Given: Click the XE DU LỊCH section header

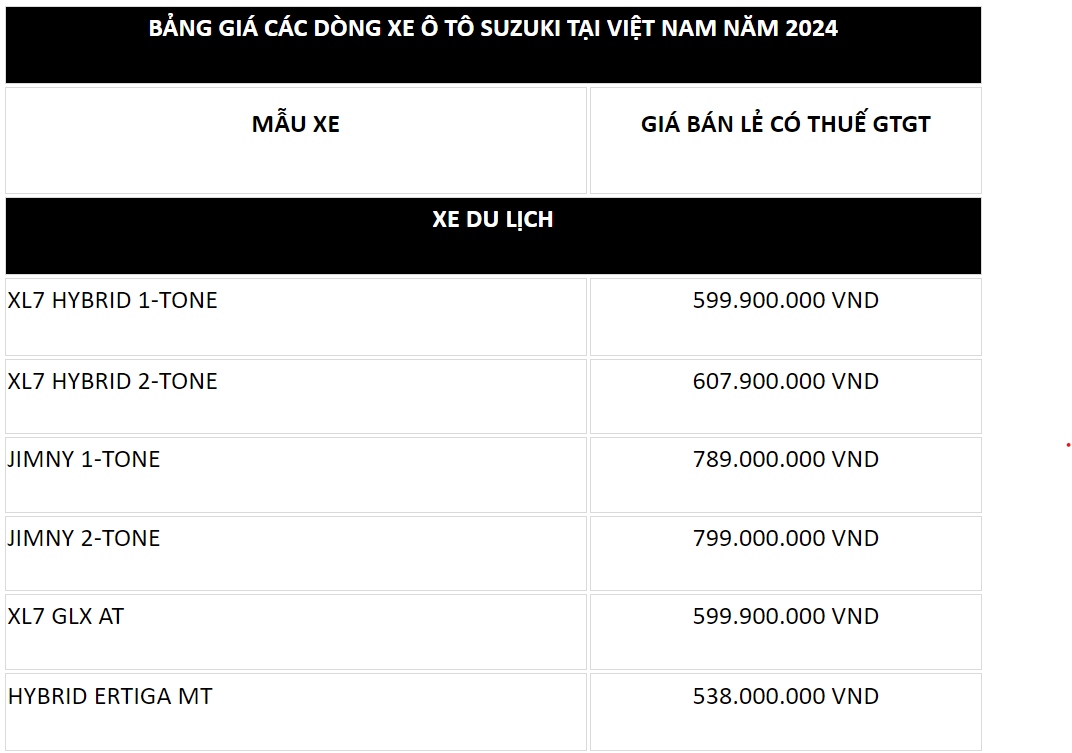Looking at the screenshot, I should pos(493,236).
